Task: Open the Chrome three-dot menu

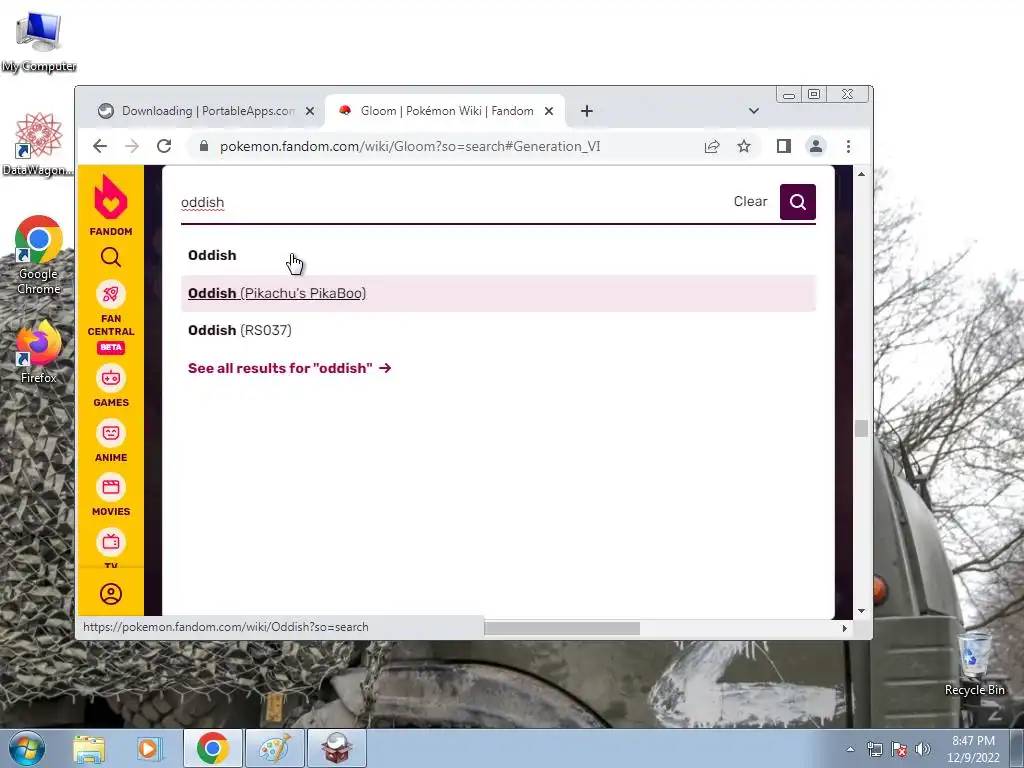Action: pyautogui.click(x=848, y=146)
